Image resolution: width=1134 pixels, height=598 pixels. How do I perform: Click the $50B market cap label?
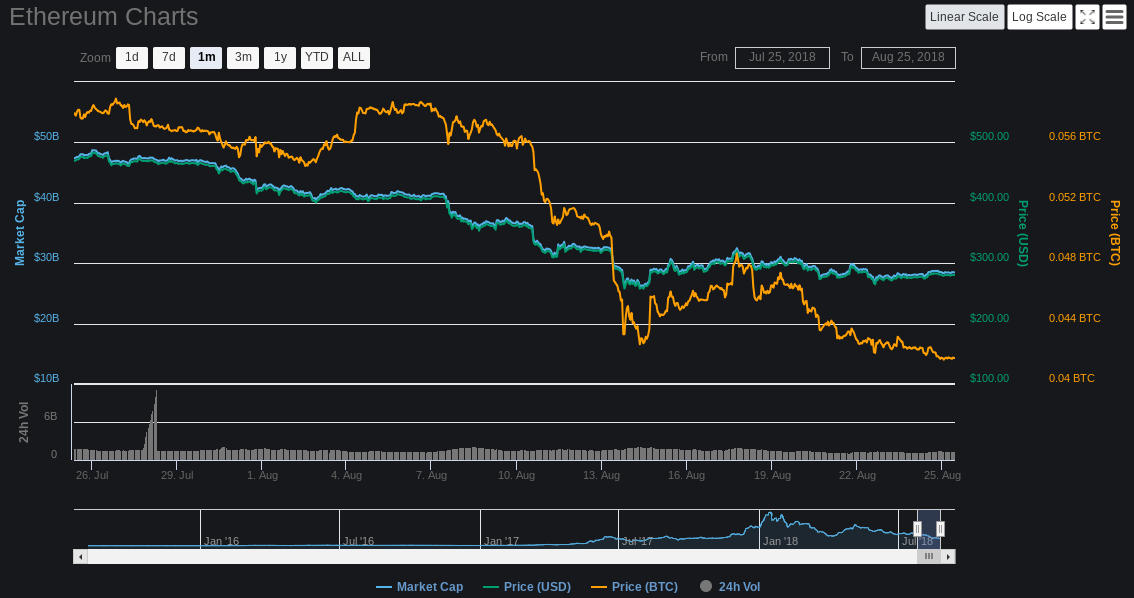coord(46,137)
